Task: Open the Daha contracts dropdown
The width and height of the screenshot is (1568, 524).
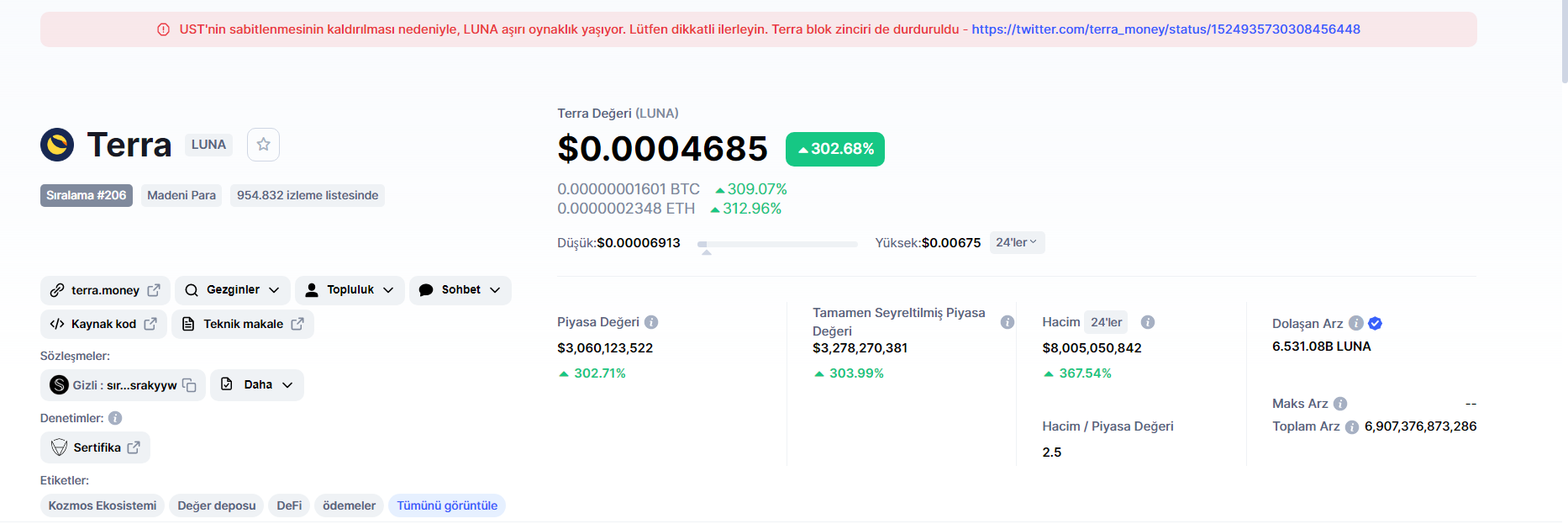Action: click(x=257, y=385)
